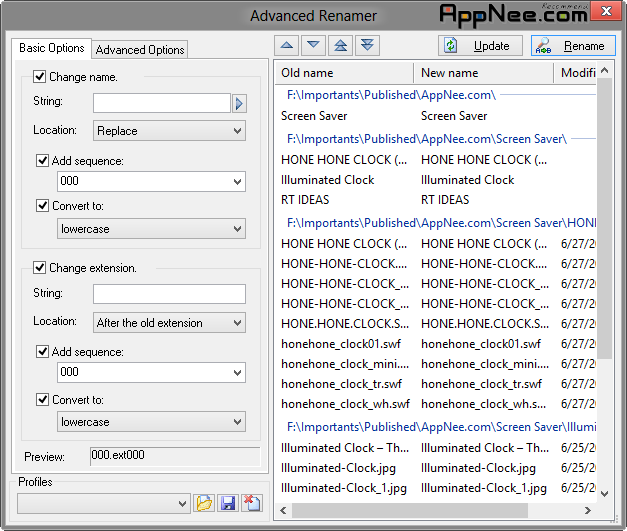The width and height of the screenshot is (627, 531).
Task: Move selected item down one position
Action: [313, 45]
